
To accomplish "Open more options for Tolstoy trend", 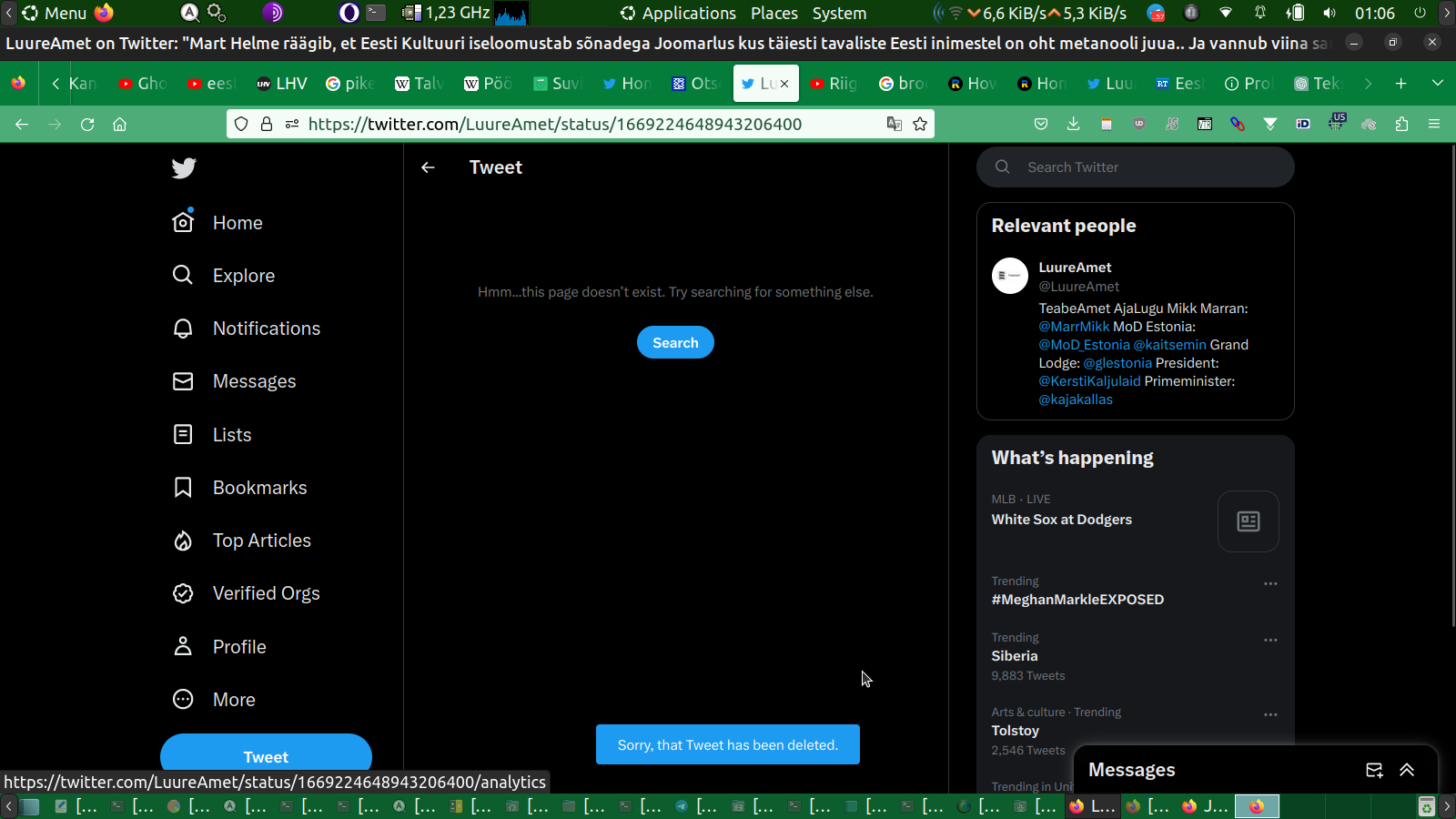I will click(1270, 714).
